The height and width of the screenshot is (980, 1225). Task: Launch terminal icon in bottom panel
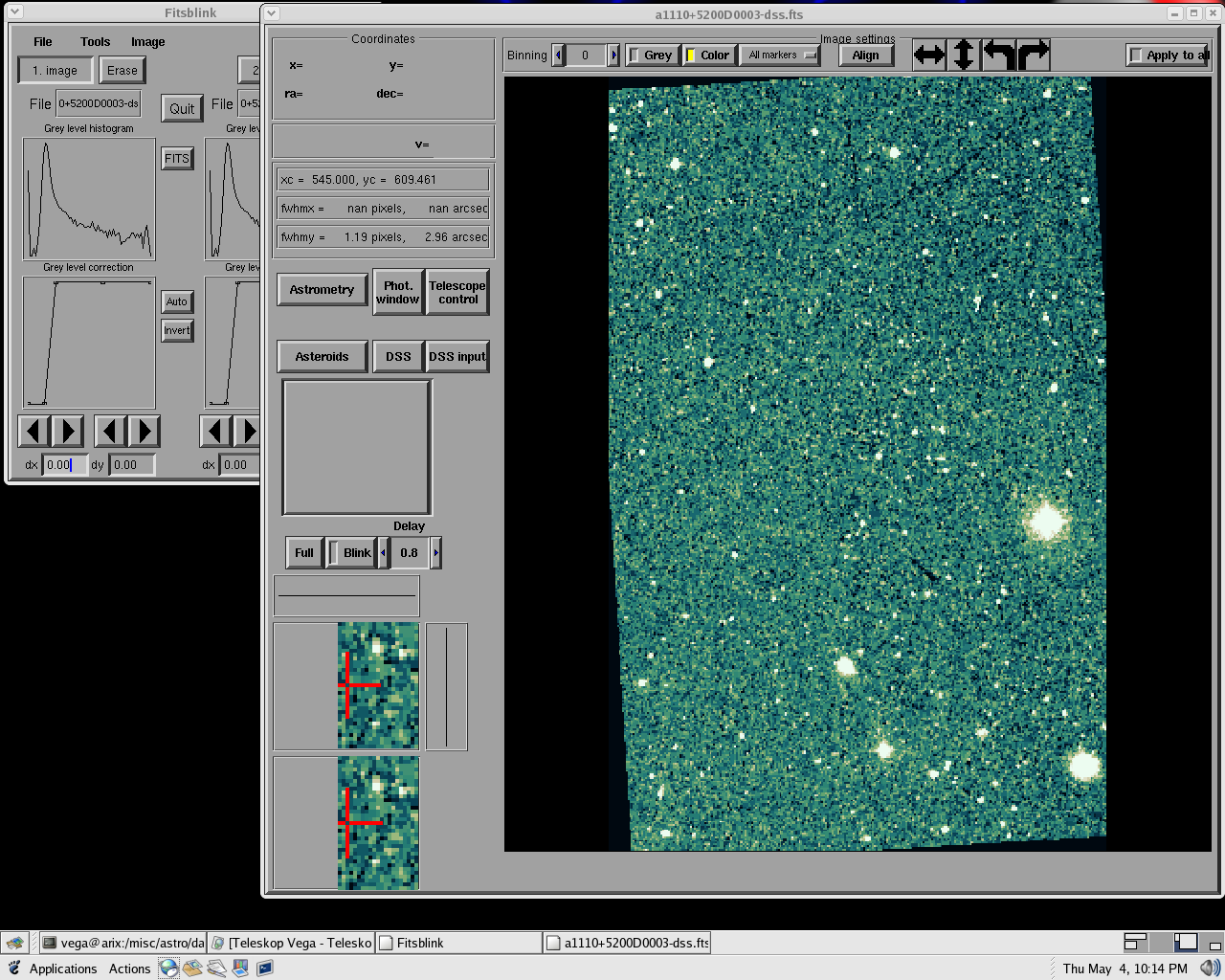[x=264, y=968]
